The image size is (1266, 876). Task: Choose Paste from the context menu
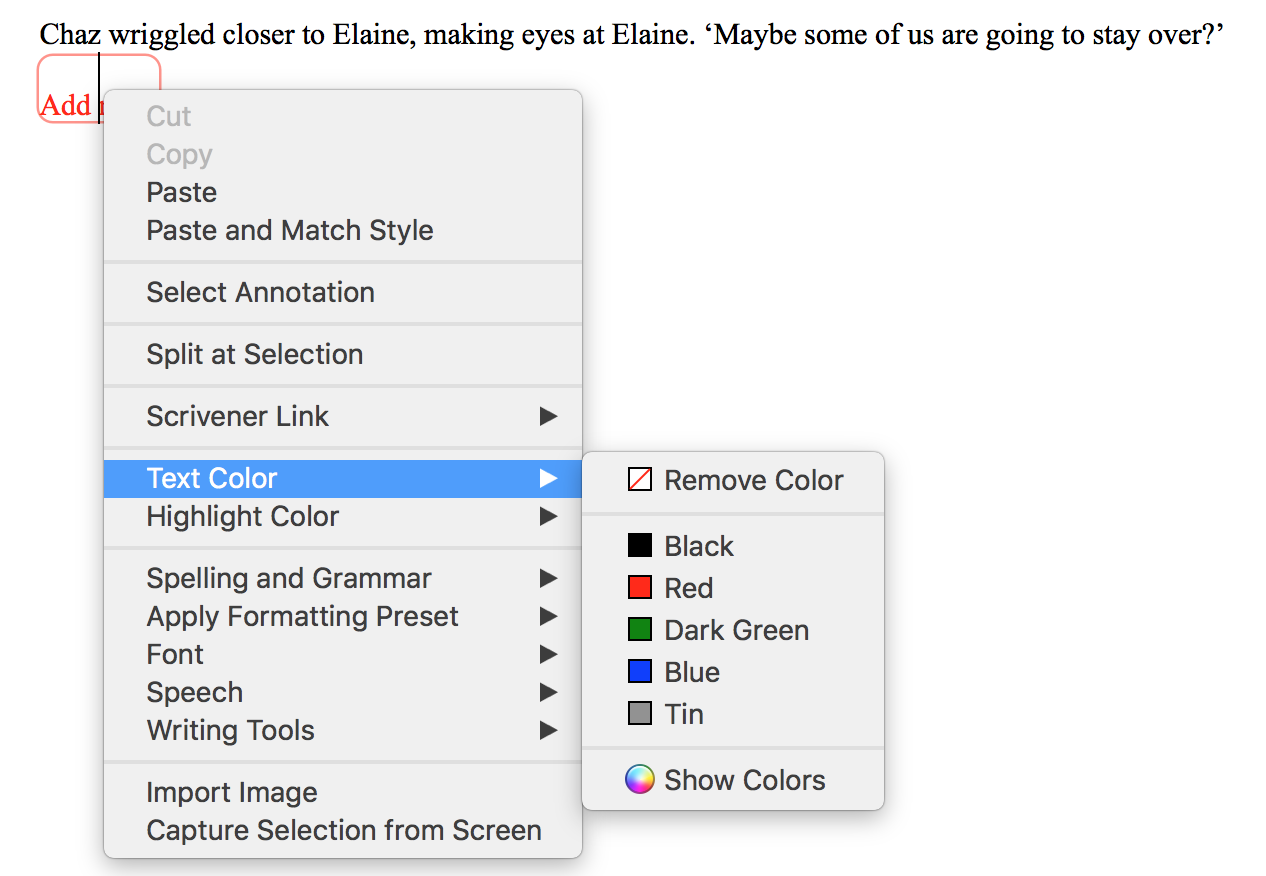pyautogui.click(x=182, y=192)
